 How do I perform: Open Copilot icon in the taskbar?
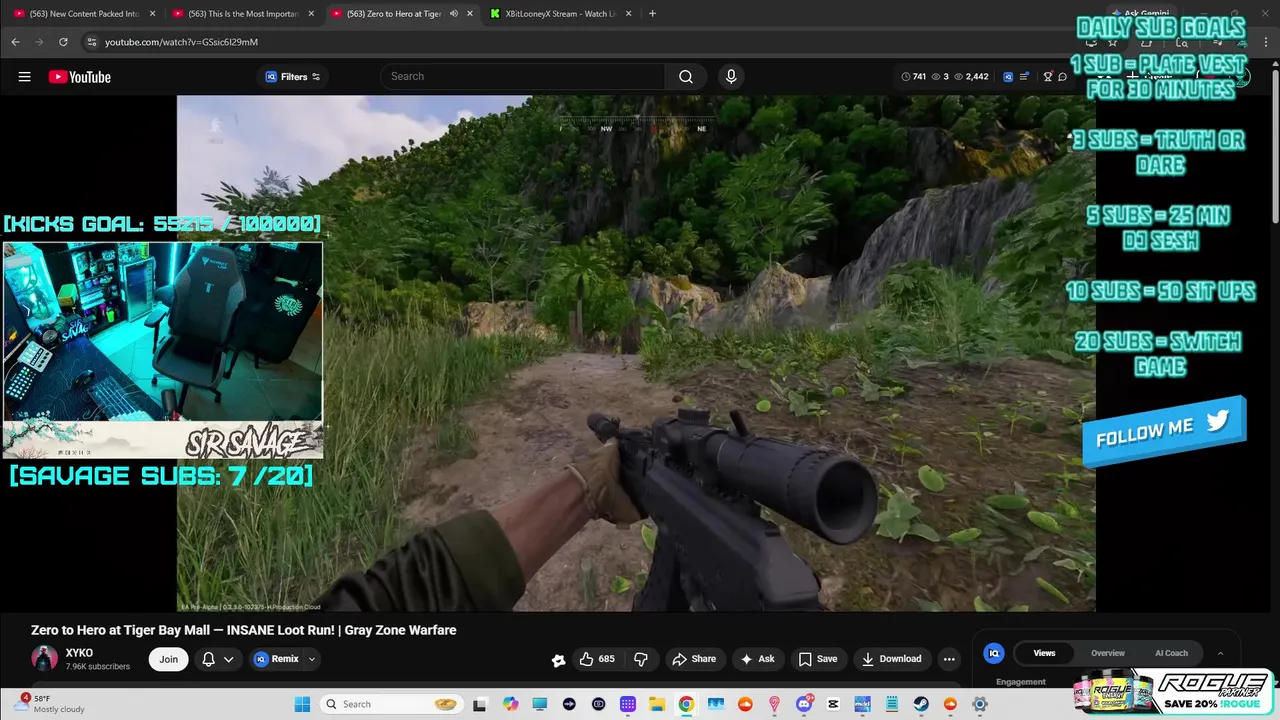tap(510, 704)
